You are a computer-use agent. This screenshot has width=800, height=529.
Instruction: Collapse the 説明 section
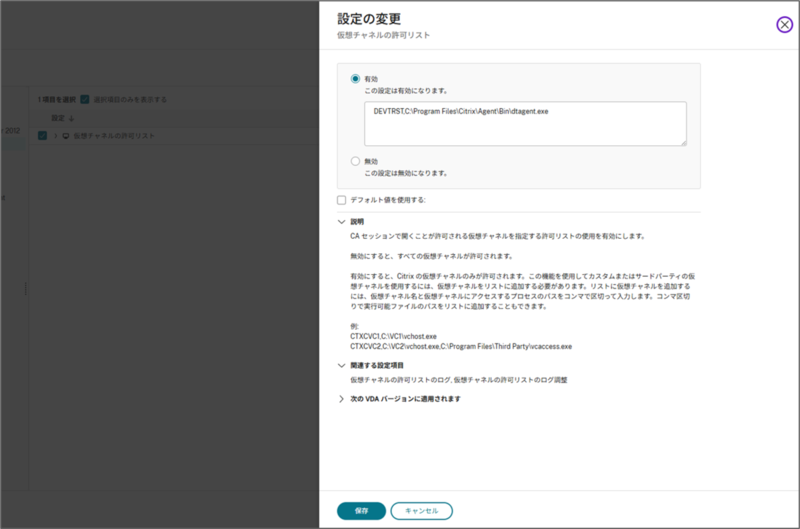pyautogui.click(x=341, y=222)
